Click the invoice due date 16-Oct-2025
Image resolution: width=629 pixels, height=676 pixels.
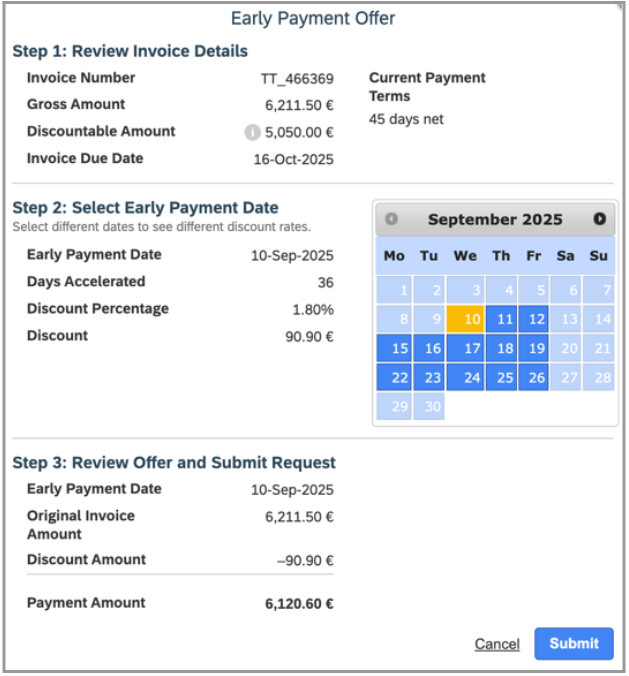[x=293, y=160]
